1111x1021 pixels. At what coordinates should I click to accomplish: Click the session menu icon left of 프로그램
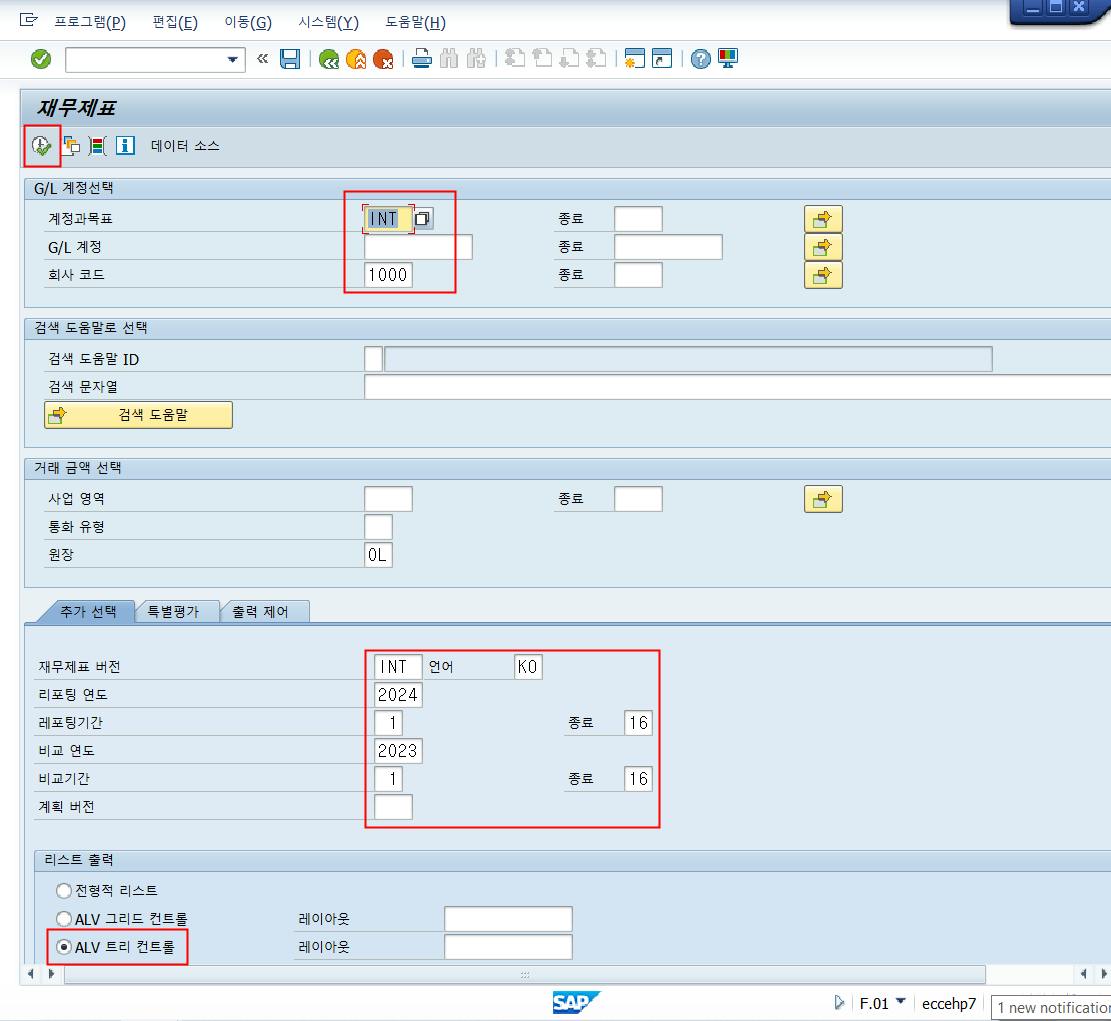tap(28, 21)
